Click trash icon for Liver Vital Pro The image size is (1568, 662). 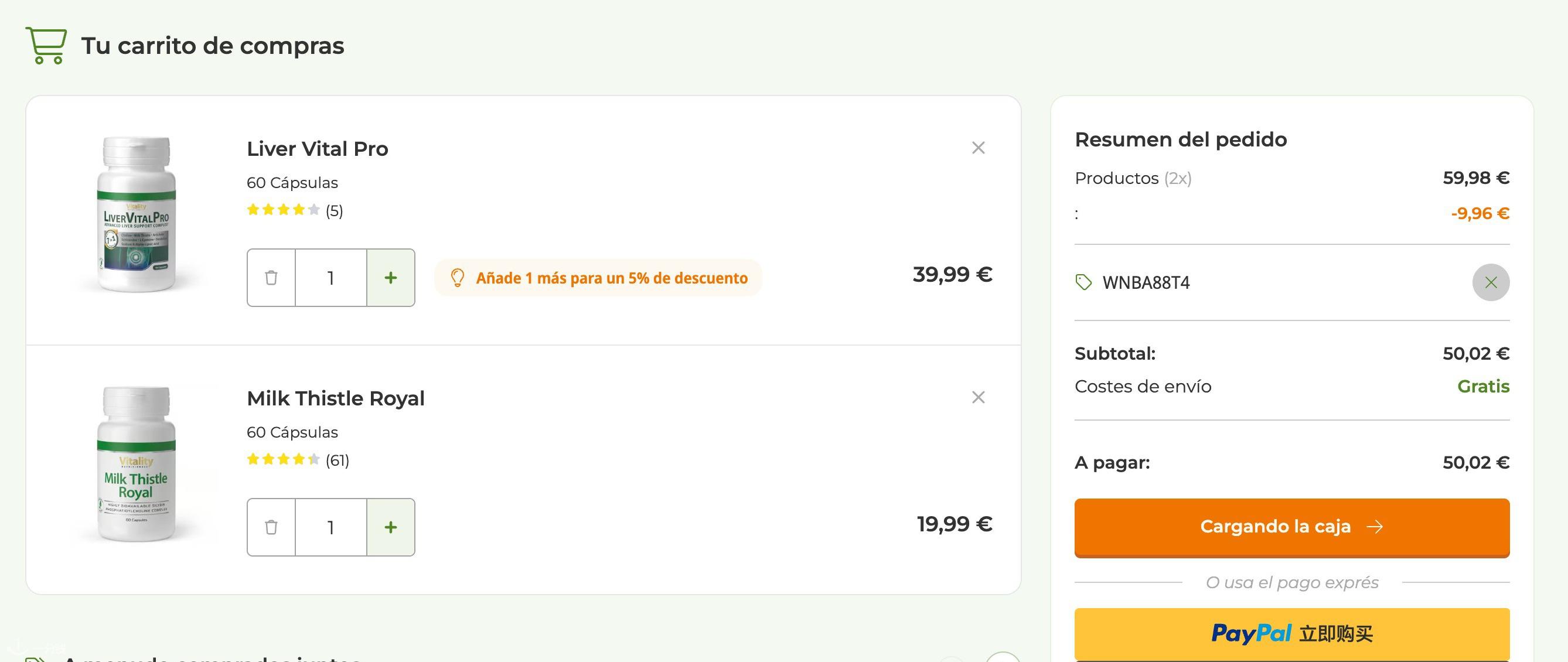pos(271,278)
